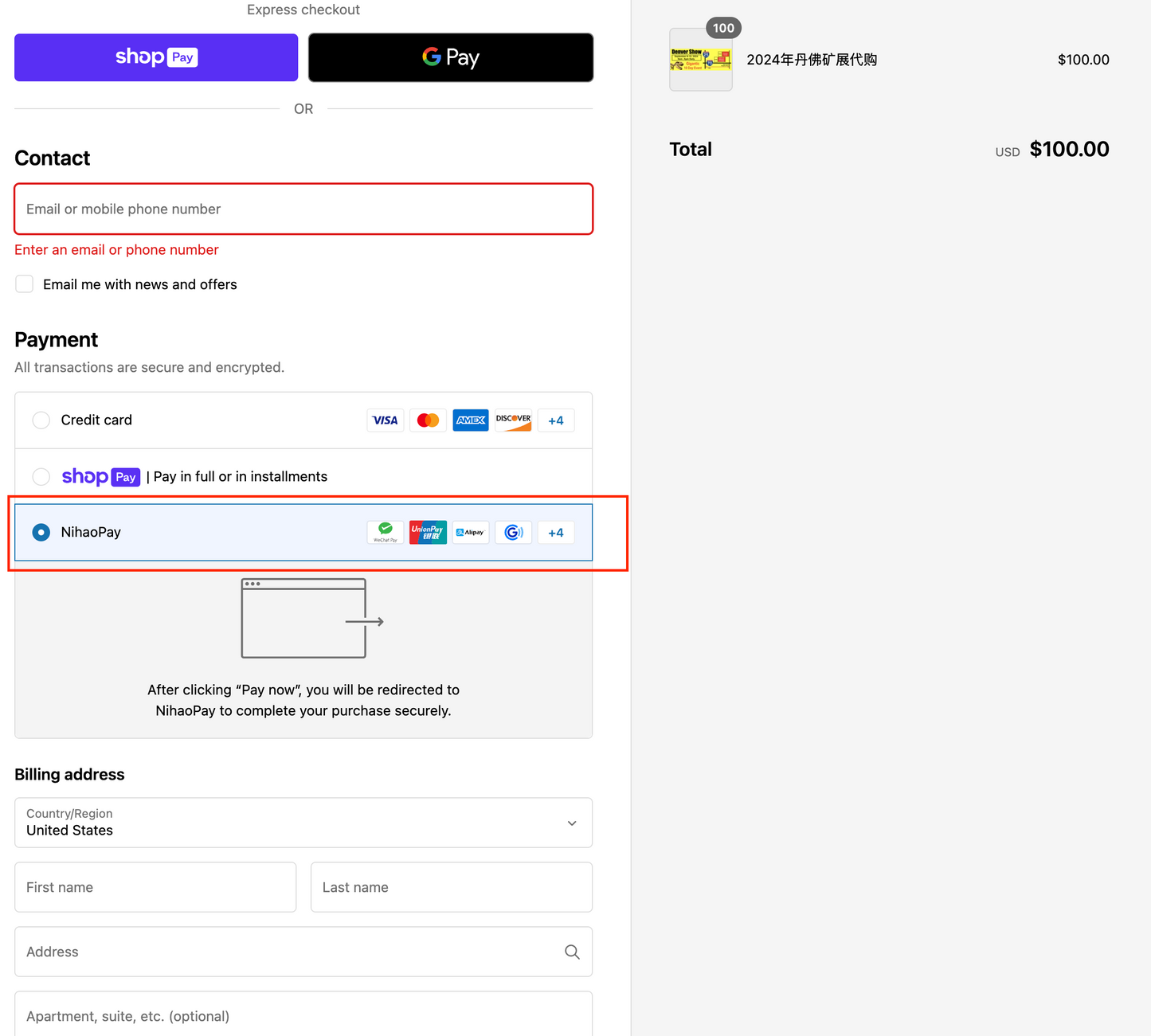Click the product name 2024年丹佛矿展代购
This screenshot has height=1036, width=1151.
(x=812, y=60)
